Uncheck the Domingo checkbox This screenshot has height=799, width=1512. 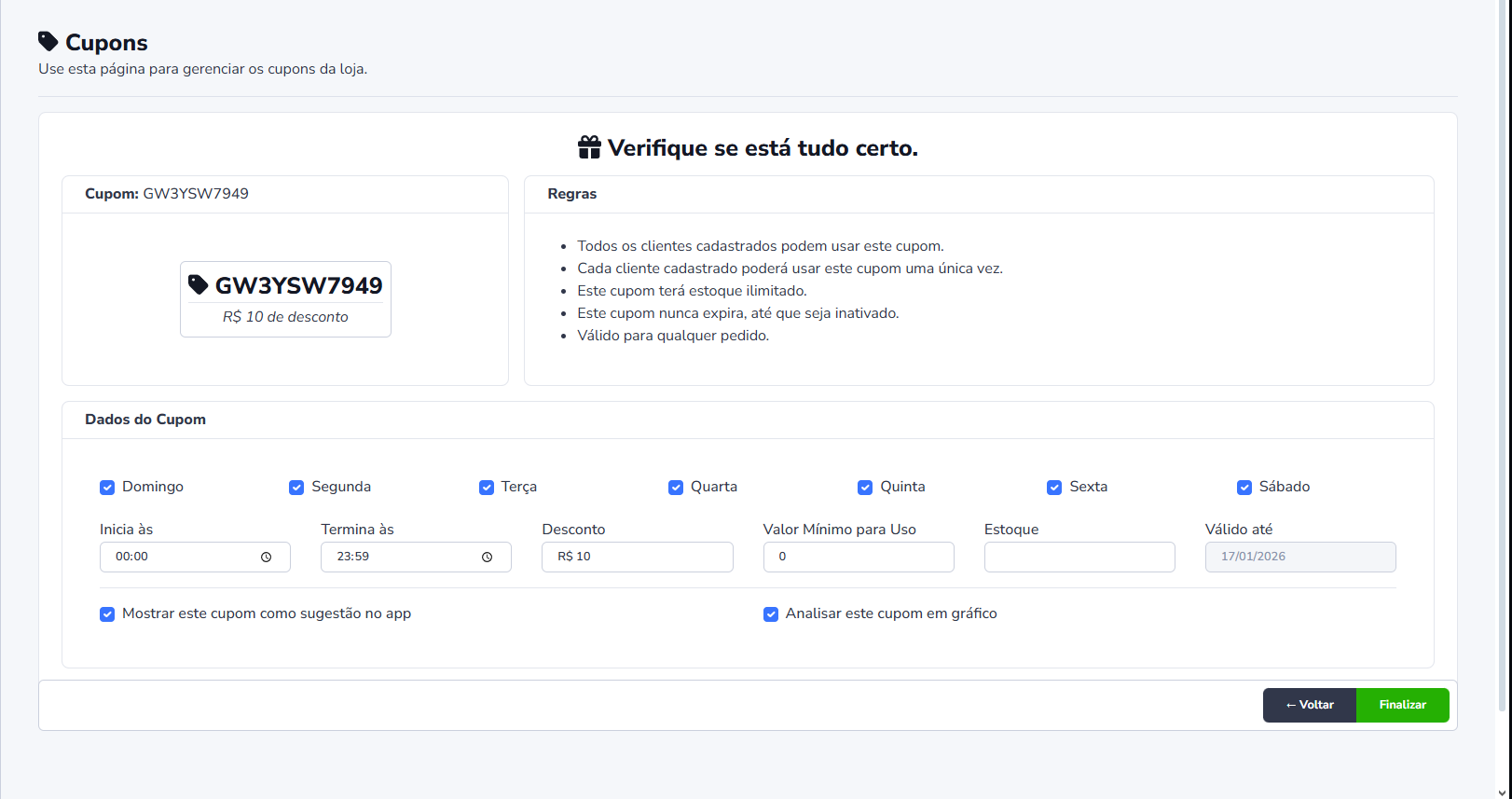tap(107, 488)
